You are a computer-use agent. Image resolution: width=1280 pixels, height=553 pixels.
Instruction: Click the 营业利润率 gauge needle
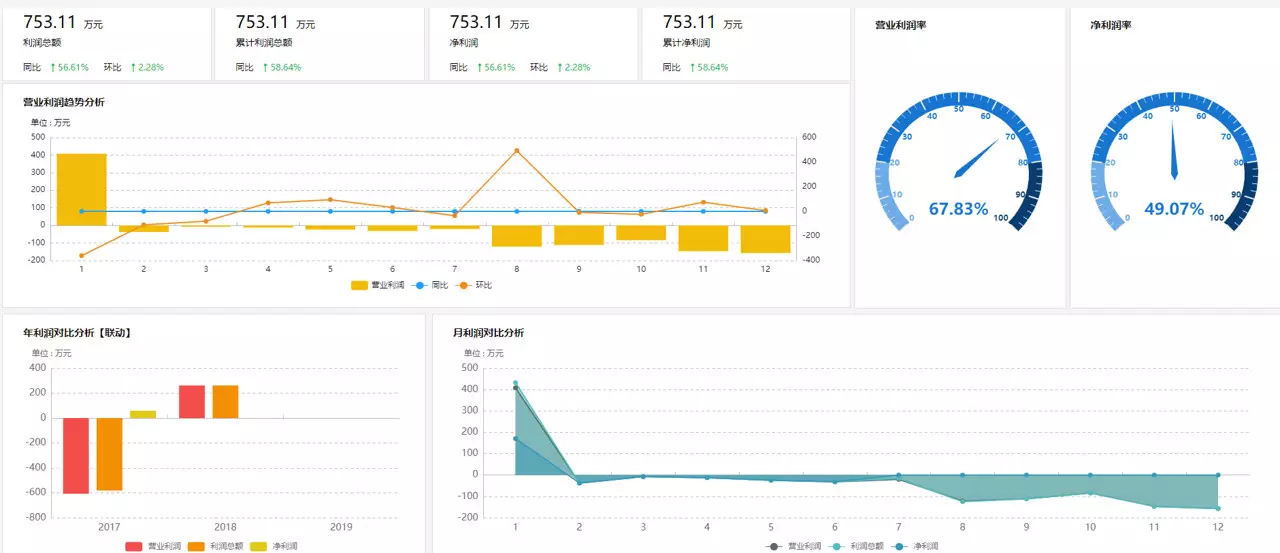pyautogui.click(x=978, y=158)
